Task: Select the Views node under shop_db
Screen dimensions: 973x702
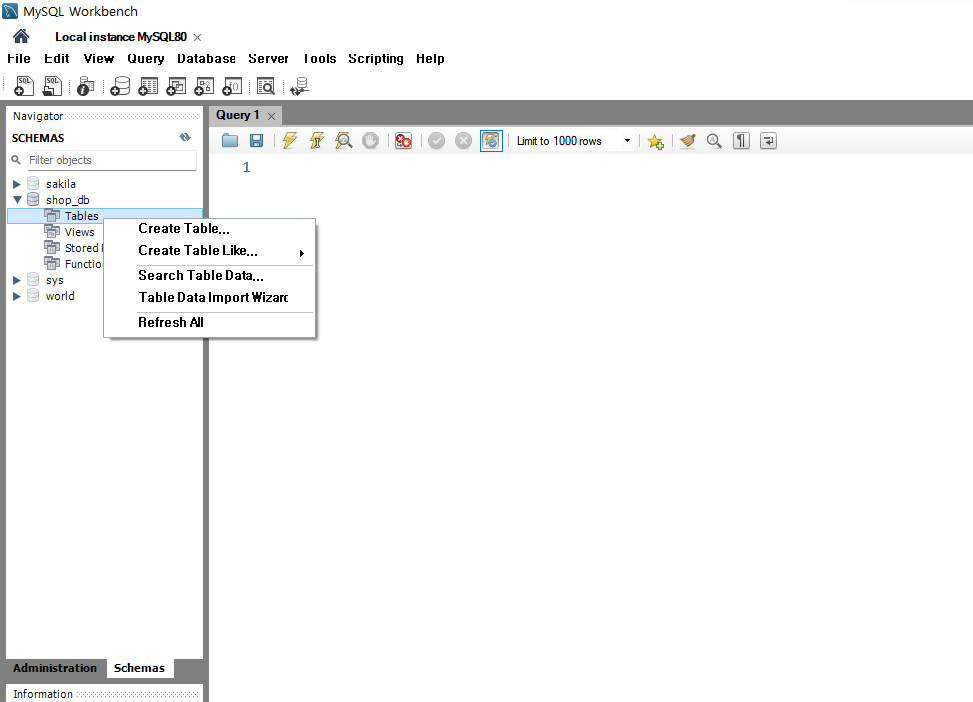Action: point(79,232)
